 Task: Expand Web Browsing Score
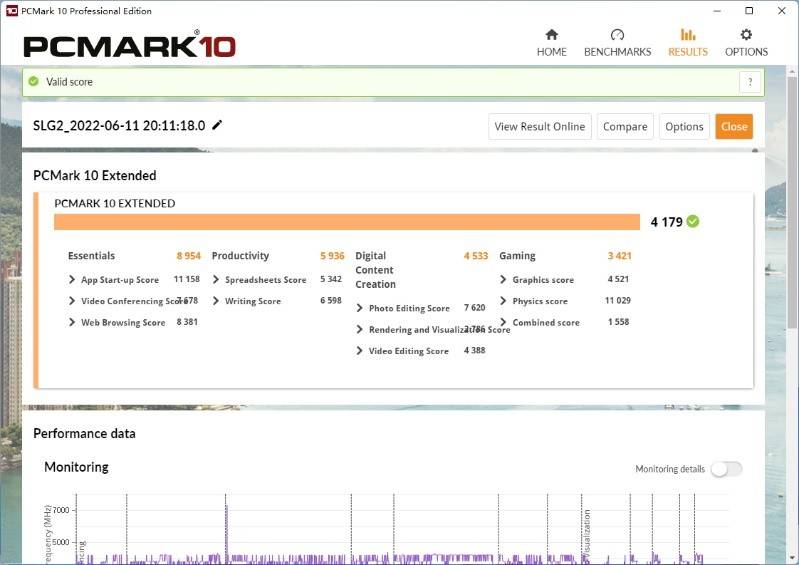tap(72, 322)
